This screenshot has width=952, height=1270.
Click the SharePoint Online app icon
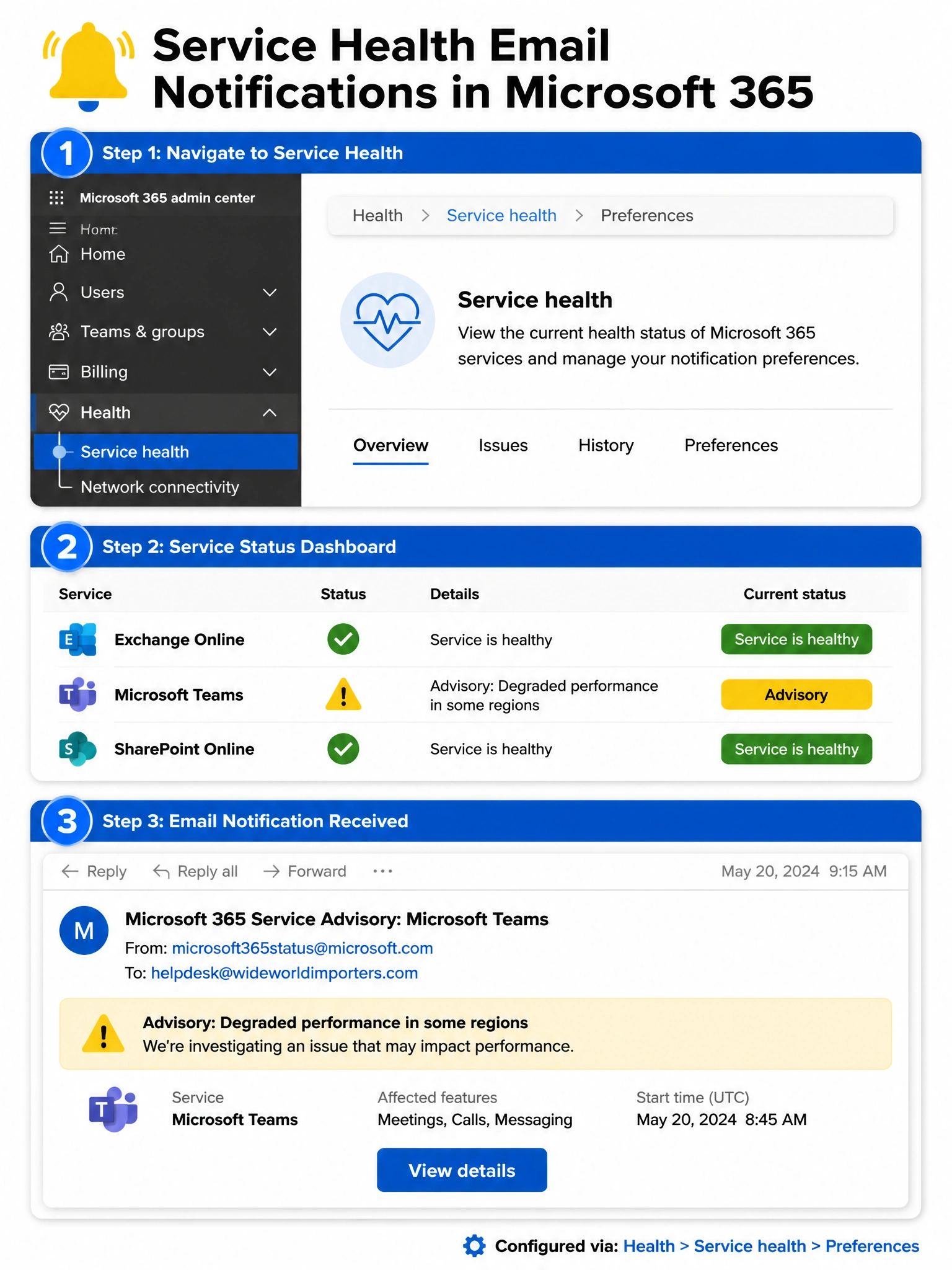coord(78,749)
